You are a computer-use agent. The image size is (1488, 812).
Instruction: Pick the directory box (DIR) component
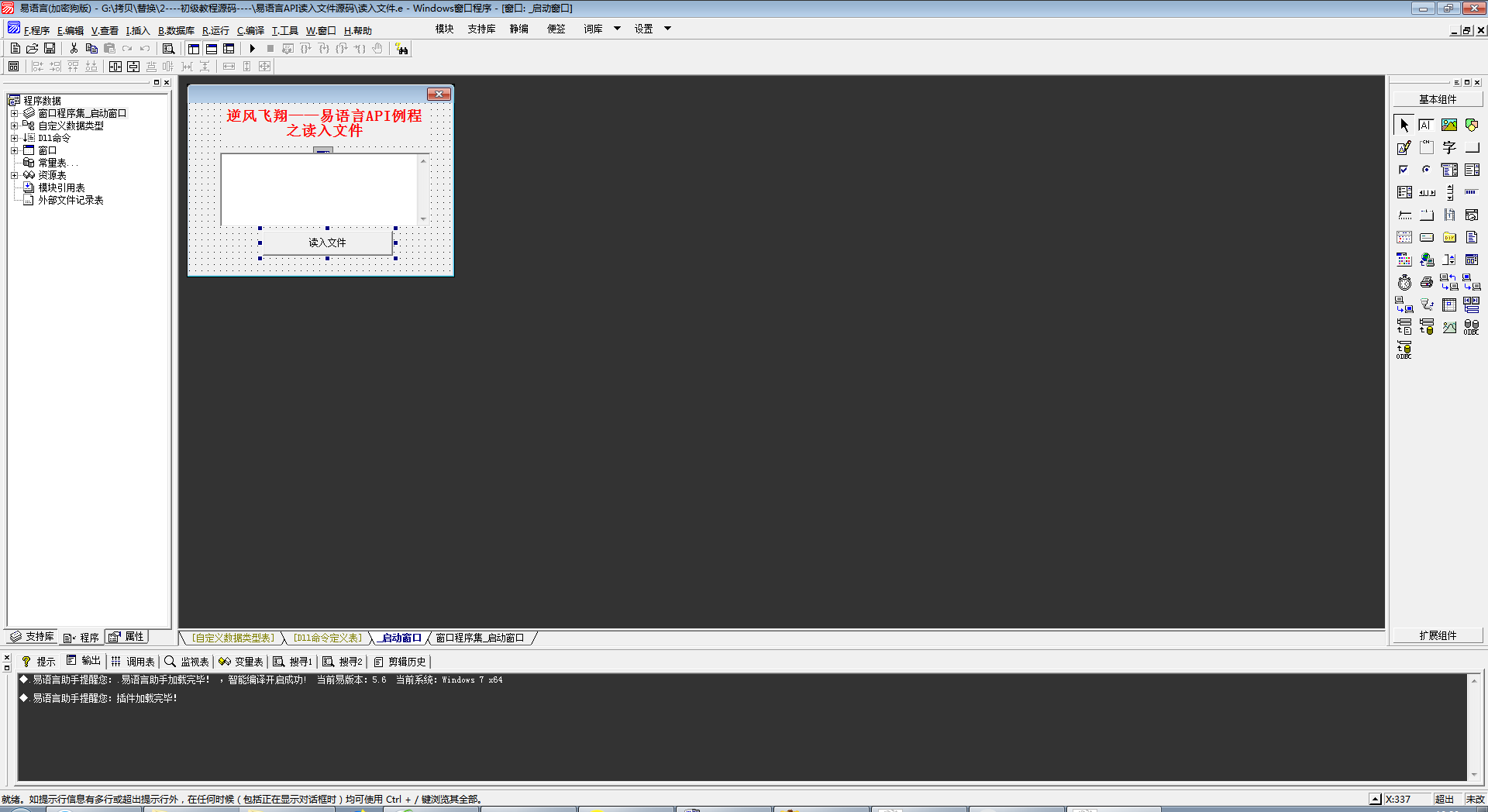click(x=1449, y=237)
